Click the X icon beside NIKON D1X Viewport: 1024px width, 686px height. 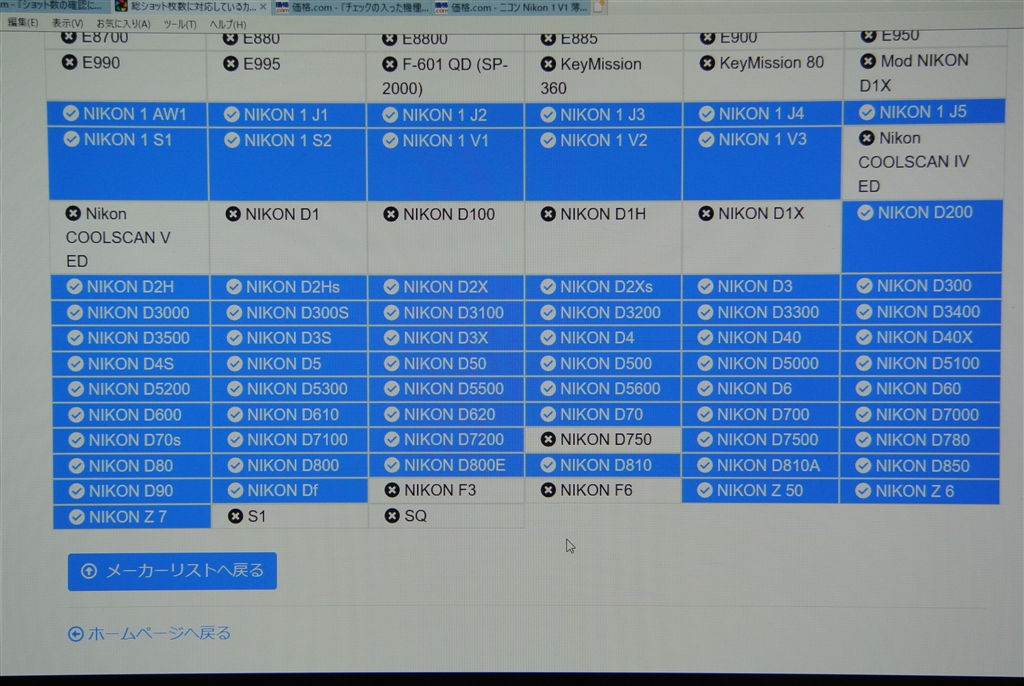[x=706, y=213]
